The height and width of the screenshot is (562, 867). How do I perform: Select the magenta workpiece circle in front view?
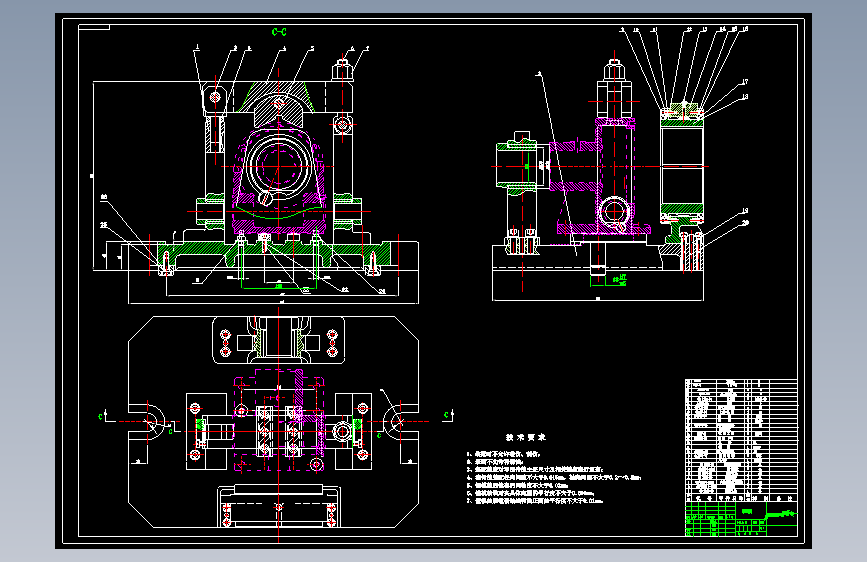click(x=278, y=166)
